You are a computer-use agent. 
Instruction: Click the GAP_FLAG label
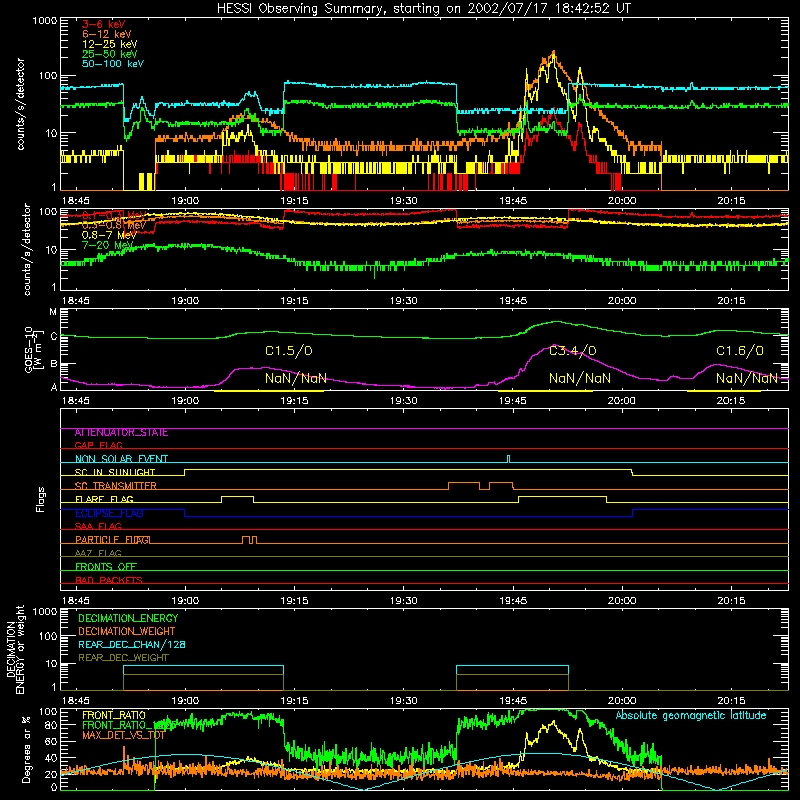pyautogui.click(x=98, y=445)
